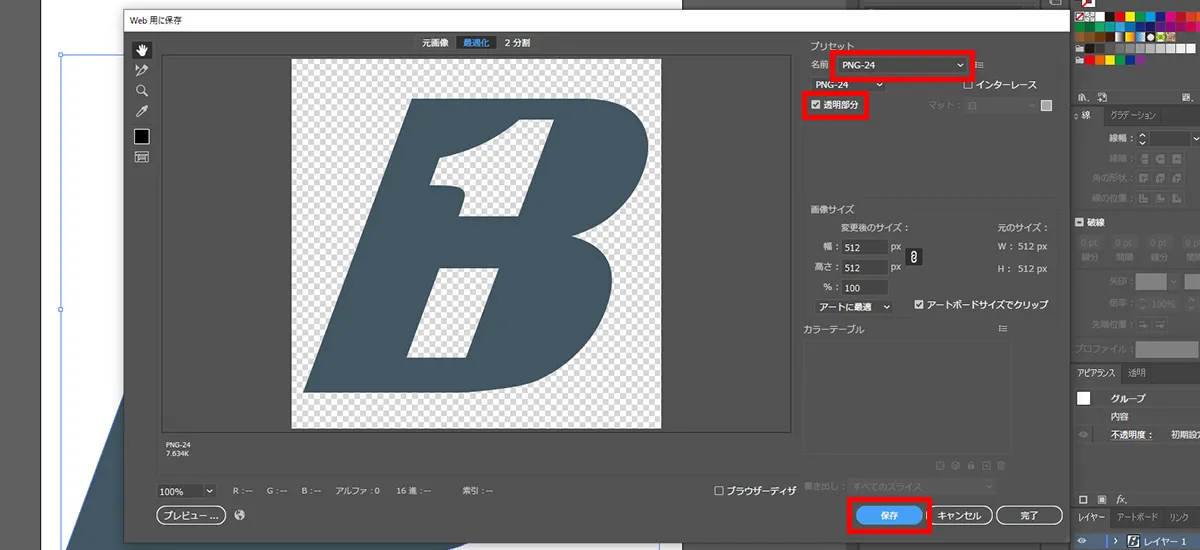
Task: Expand レイヤー 1 with its chevron
Action: [x=1115, y=541]
